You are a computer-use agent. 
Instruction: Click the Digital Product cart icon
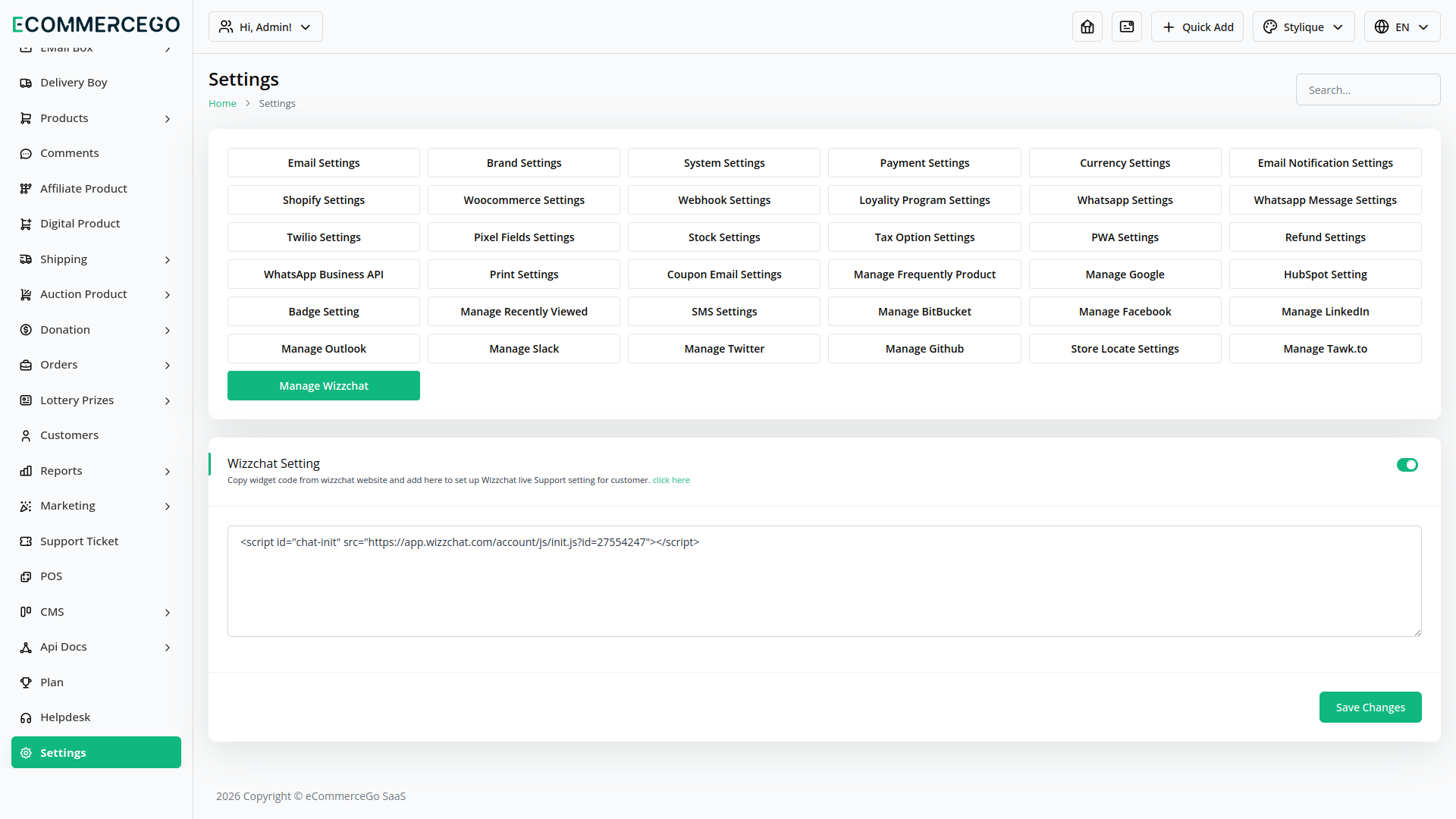(x=26, y=224)
